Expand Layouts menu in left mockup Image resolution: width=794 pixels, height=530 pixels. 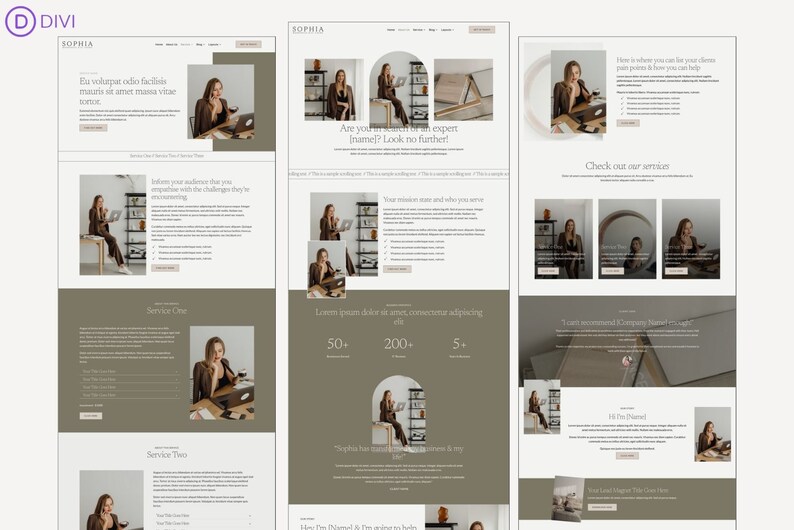click(x=215, y=45)
